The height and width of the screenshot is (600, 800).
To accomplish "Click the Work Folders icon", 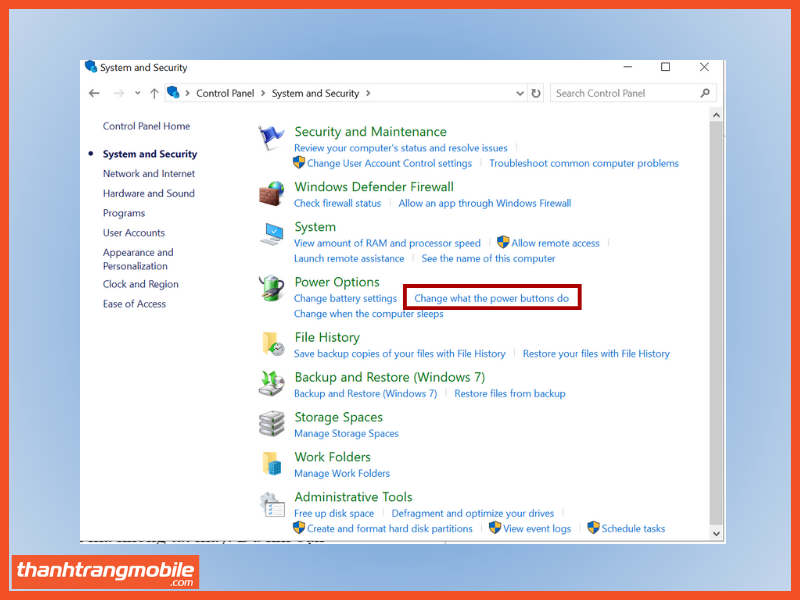I will click(272, 463).
